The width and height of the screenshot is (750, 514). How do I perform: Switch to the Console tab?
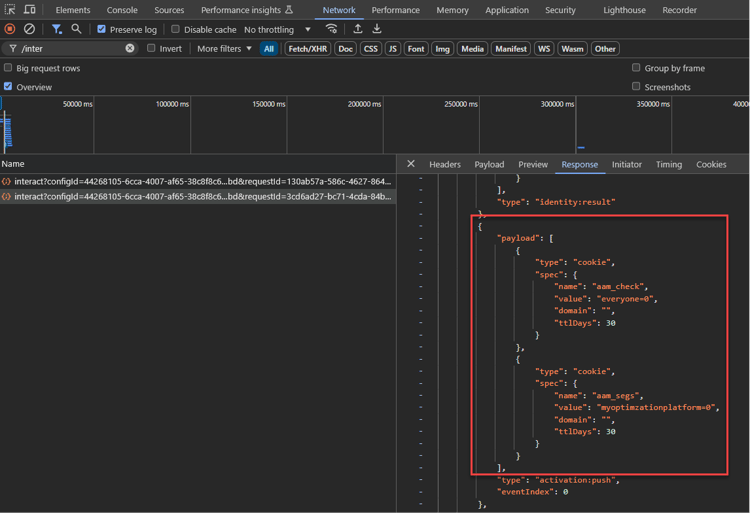pos(122,10)
